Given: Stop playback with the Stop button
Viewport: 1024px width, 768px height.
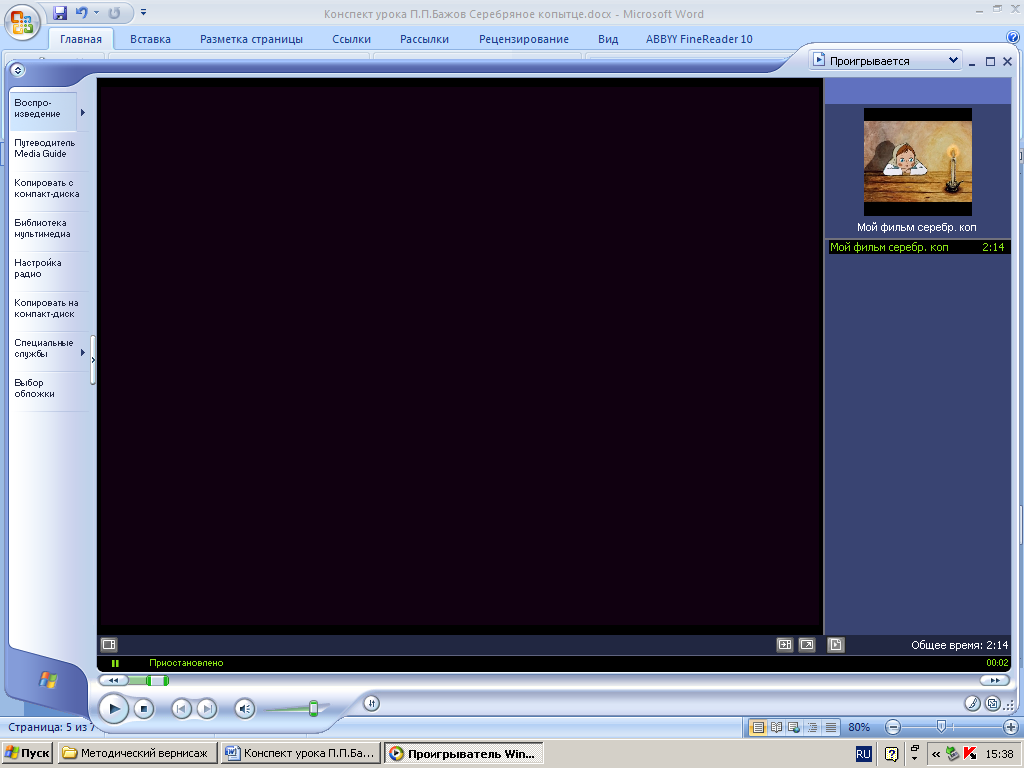Looking at the screenshot, I should click(x=144, y=709).
